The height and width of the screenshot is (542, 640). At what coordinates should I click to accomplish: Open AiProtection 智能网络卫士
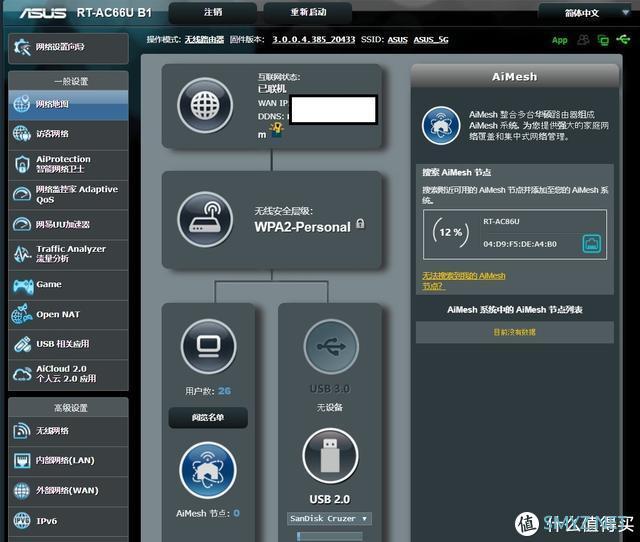[68, 164]
